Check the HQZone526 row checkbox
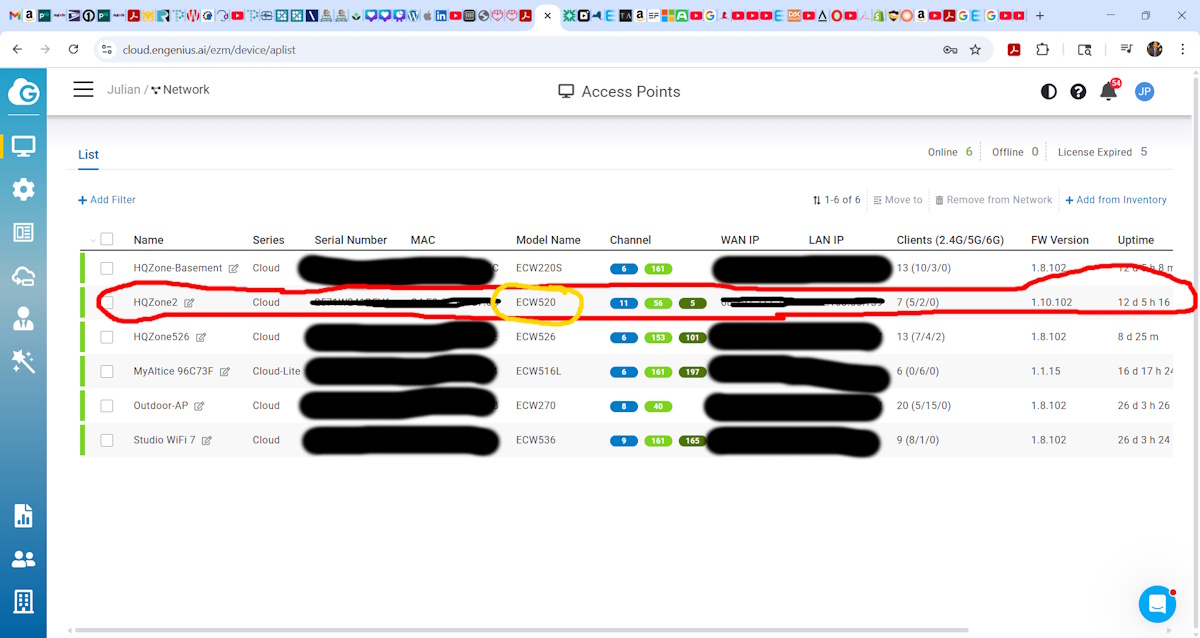 pos(107,337)
